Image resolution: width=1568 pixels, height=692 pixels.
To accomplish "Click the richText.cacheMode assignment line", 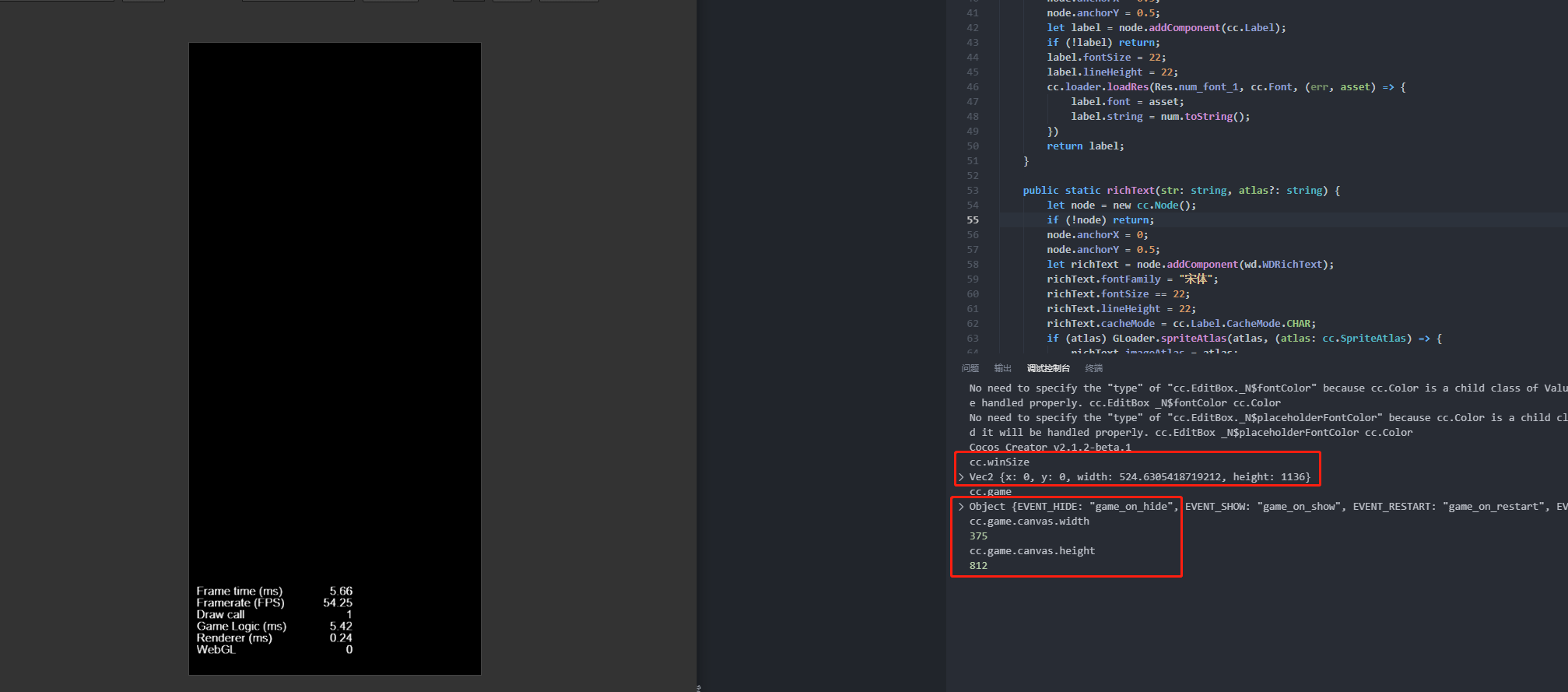I will (1181, 324).
